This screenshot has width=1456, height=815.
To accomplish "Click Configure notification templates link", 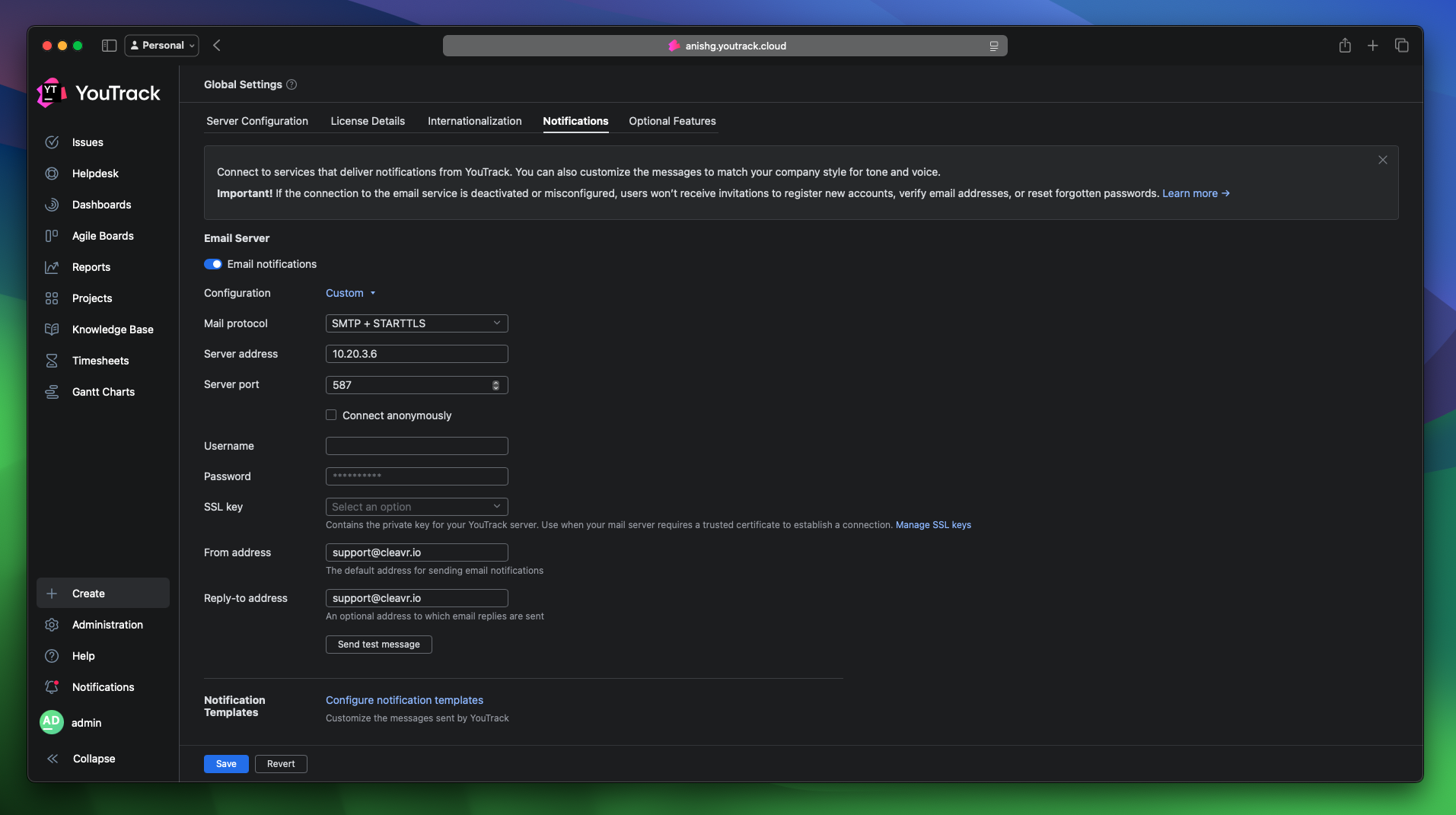I will point(404,700).
